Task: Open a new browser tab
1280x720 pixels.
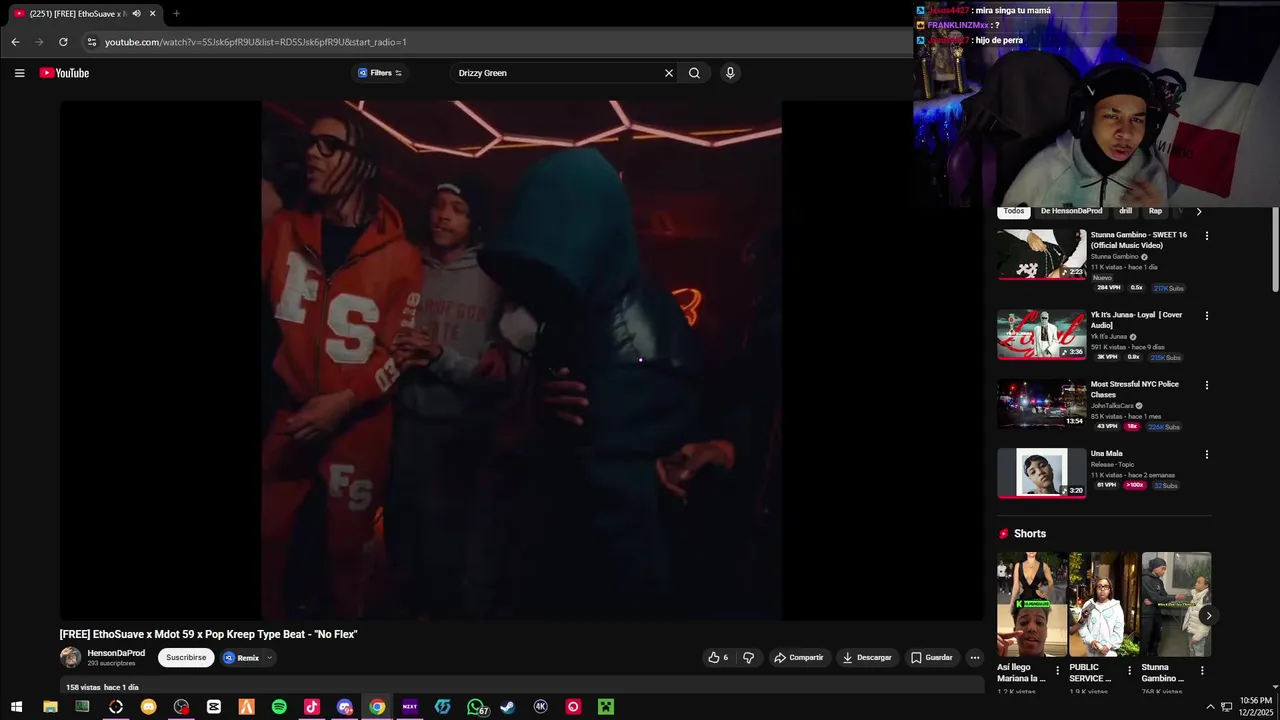Action: click(x=176, y=14)
